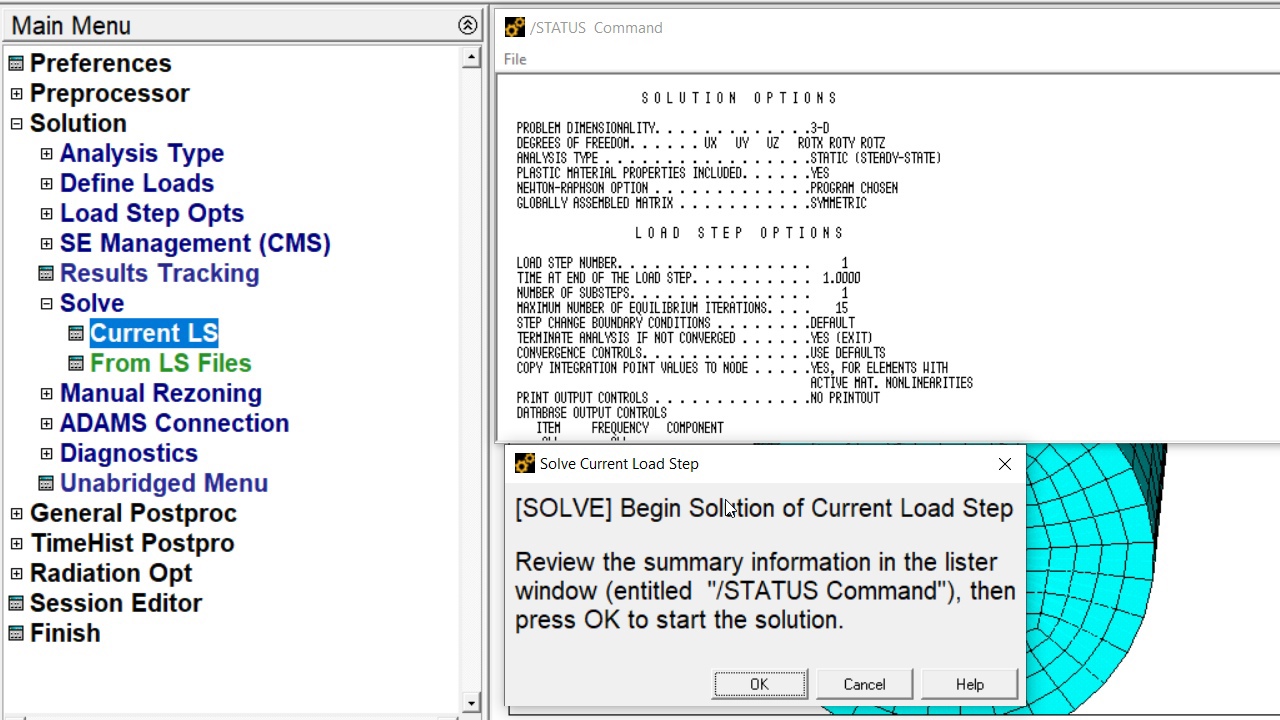Viewport: 1280px width, 720px height.
Task: Collapse the Solution tree node
Action: (16, 124)
